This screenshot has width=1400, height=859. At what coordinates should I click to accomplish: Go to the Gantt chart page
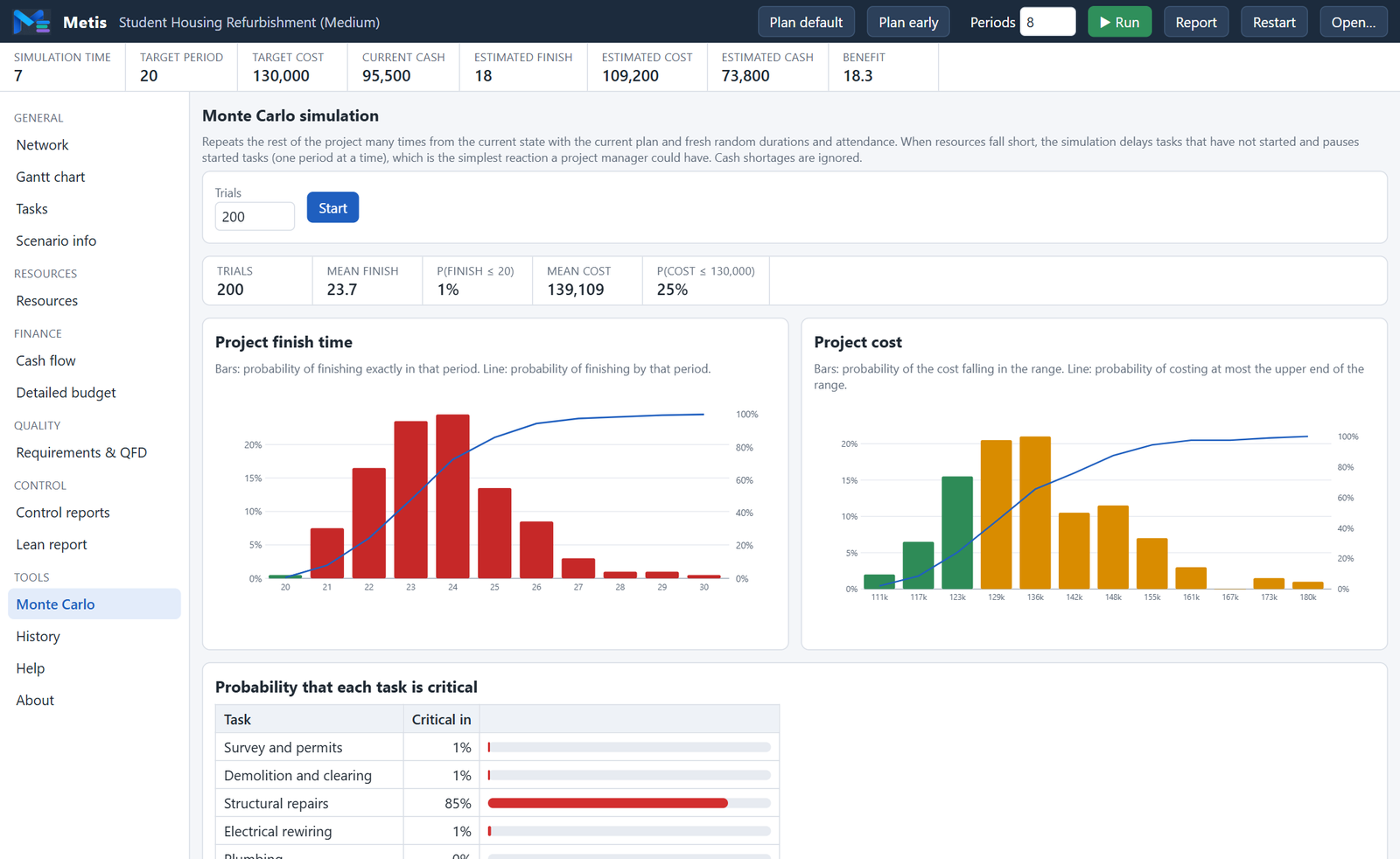(94, 177)
